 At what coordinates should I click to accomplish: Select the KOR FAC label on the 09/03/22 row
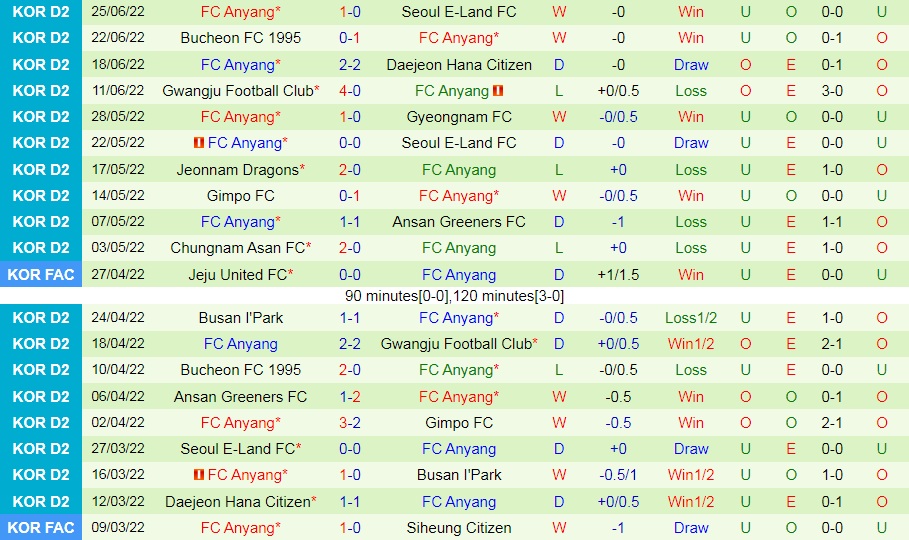pos(42,528)
